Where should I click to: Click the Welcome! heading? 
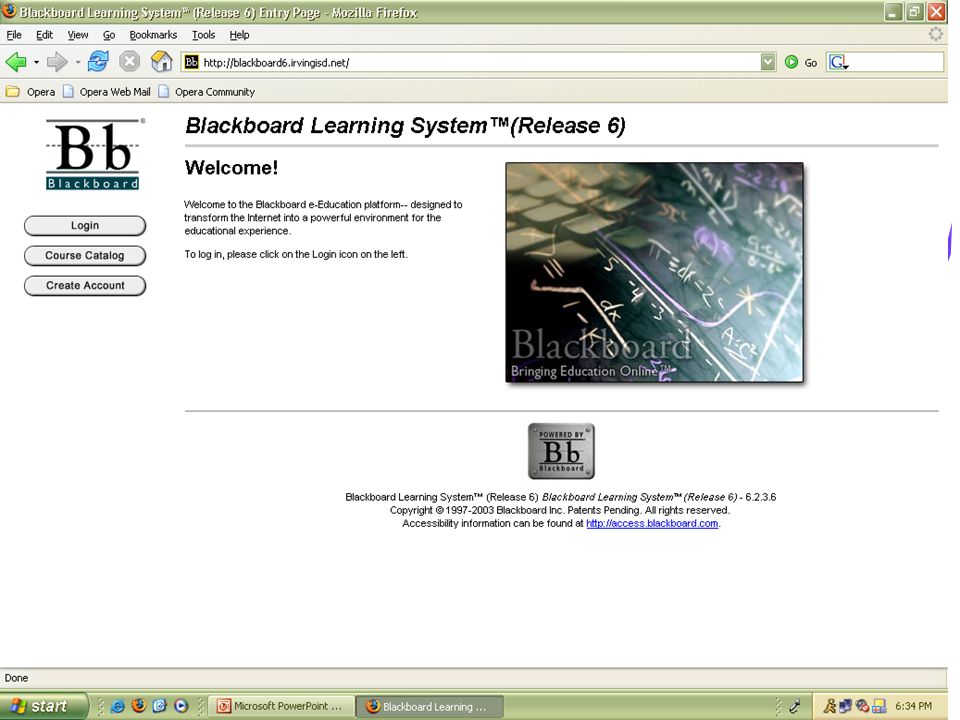[x=231, y=168]
